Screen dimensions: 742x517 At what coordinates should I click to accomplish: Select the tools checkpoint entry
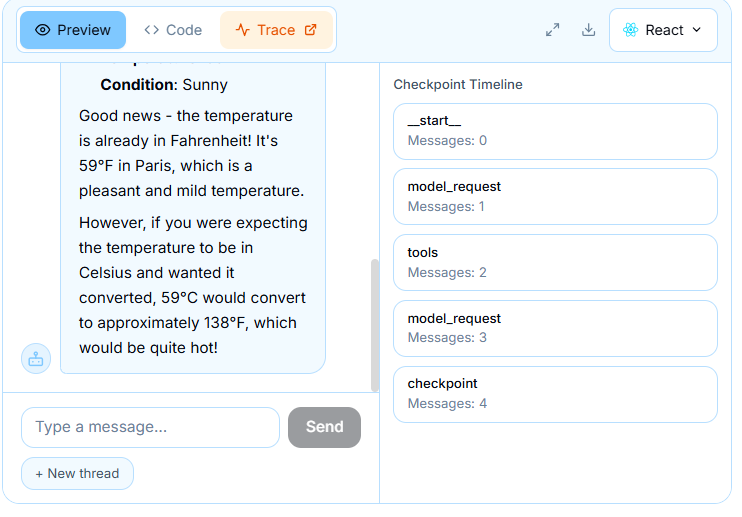(x=555, y=262)
